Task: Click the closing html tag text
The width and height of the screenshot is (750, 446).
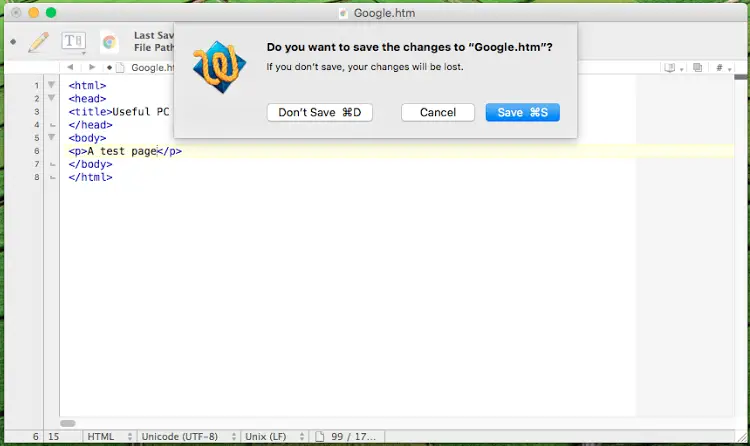Action: [90, 177]
